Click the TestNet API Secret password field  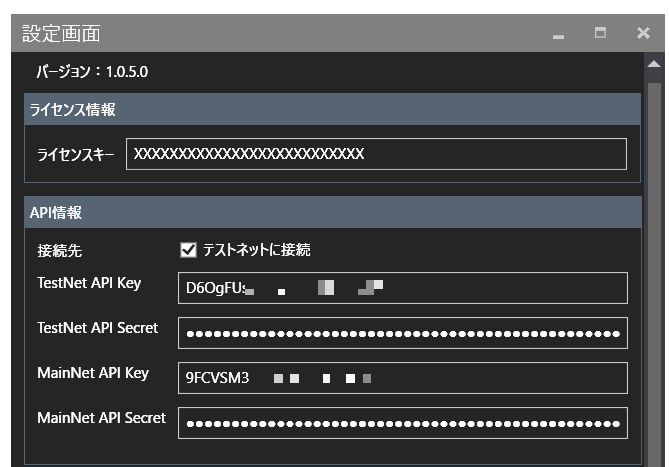(403, 333)
